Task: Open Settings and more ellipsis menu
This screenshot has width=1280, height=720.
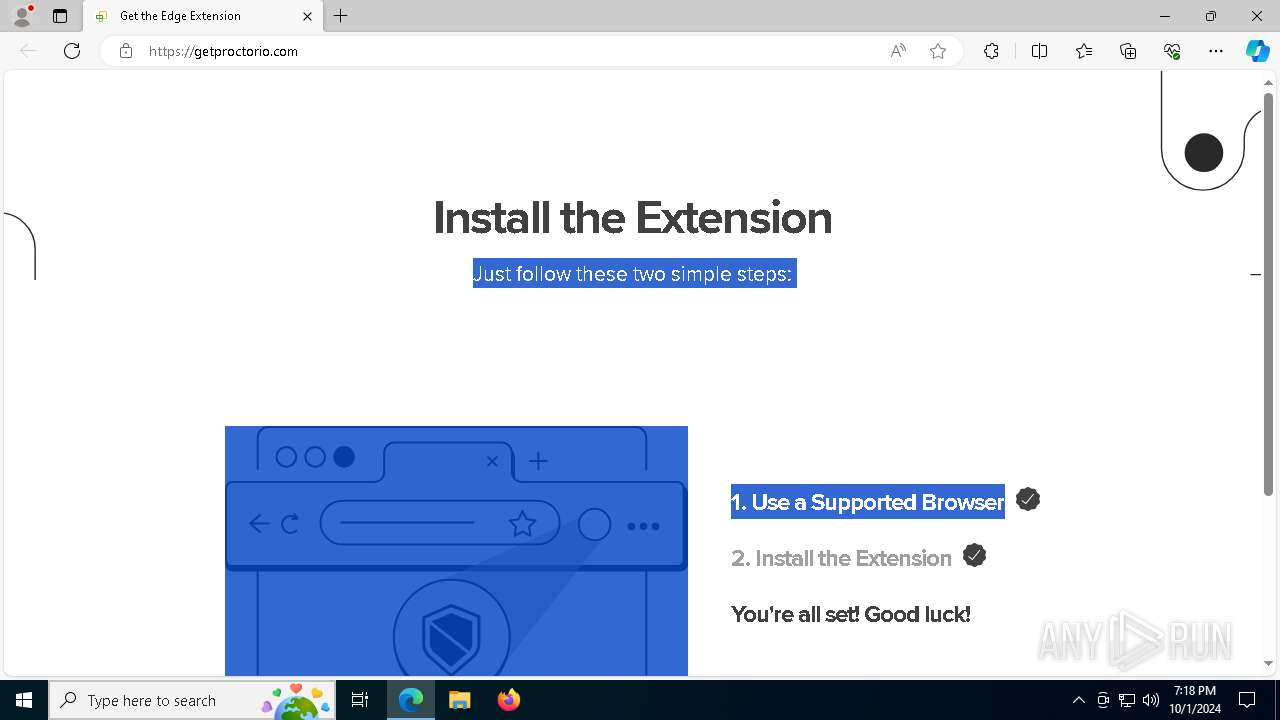Action: (1216, 51)
